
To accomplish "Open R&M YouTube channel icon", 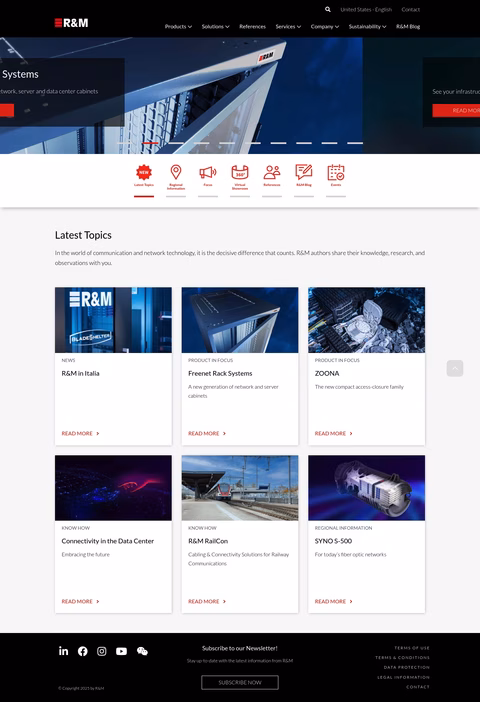I will [x=121, y=651].
